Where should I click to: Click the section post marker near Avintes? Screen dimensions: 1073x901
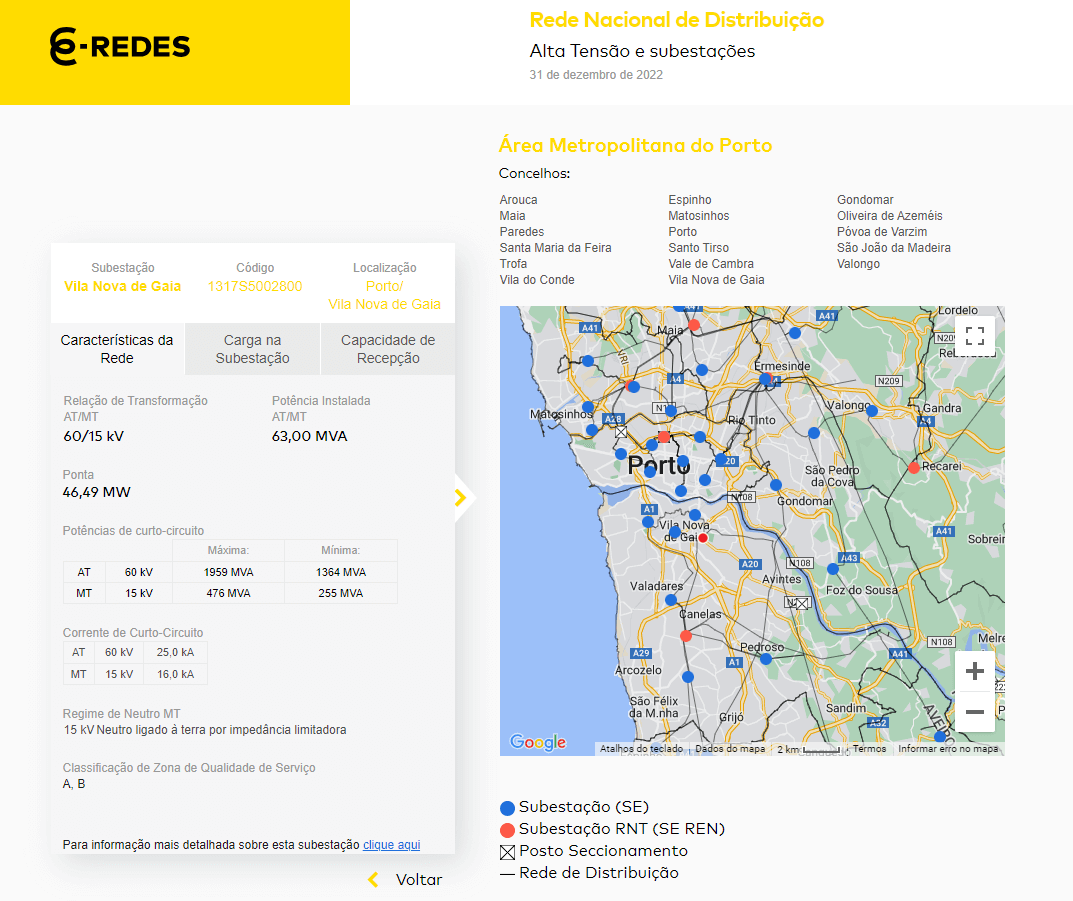point(800,603)
